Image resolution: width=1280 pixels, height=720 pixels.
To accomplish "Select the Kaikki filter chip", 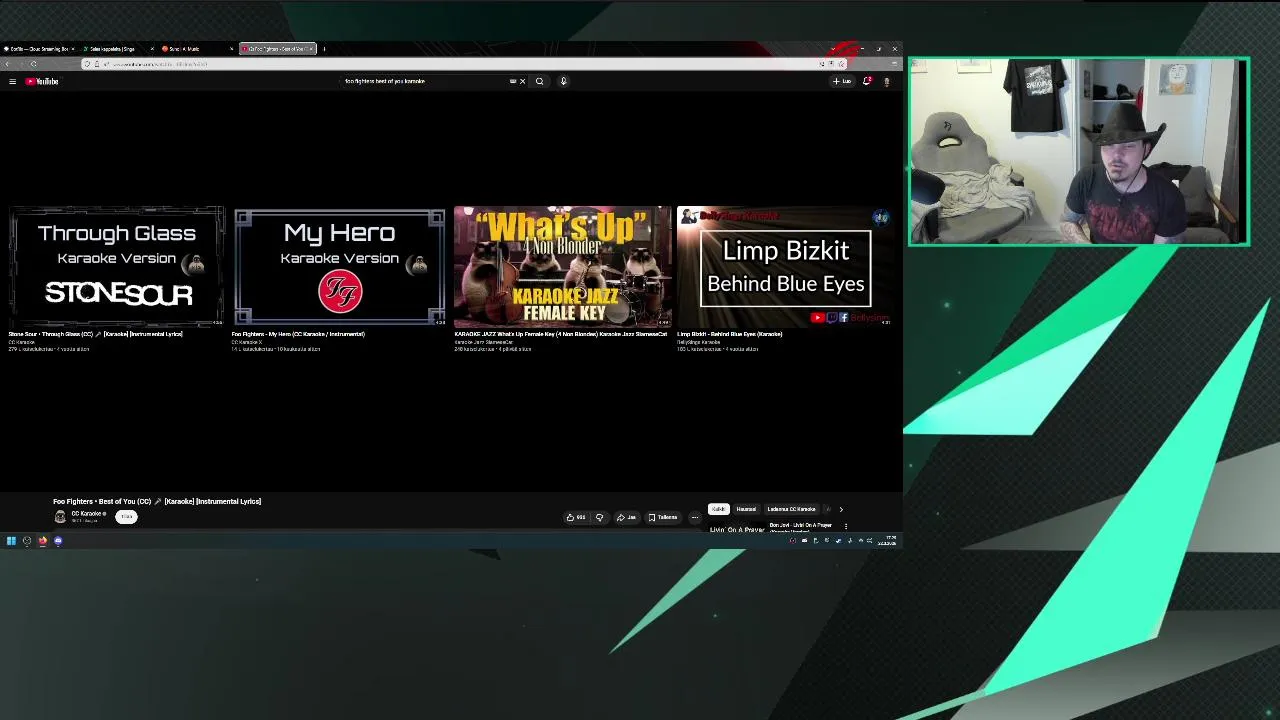I will pyautogui.click(x=719, y=509).
